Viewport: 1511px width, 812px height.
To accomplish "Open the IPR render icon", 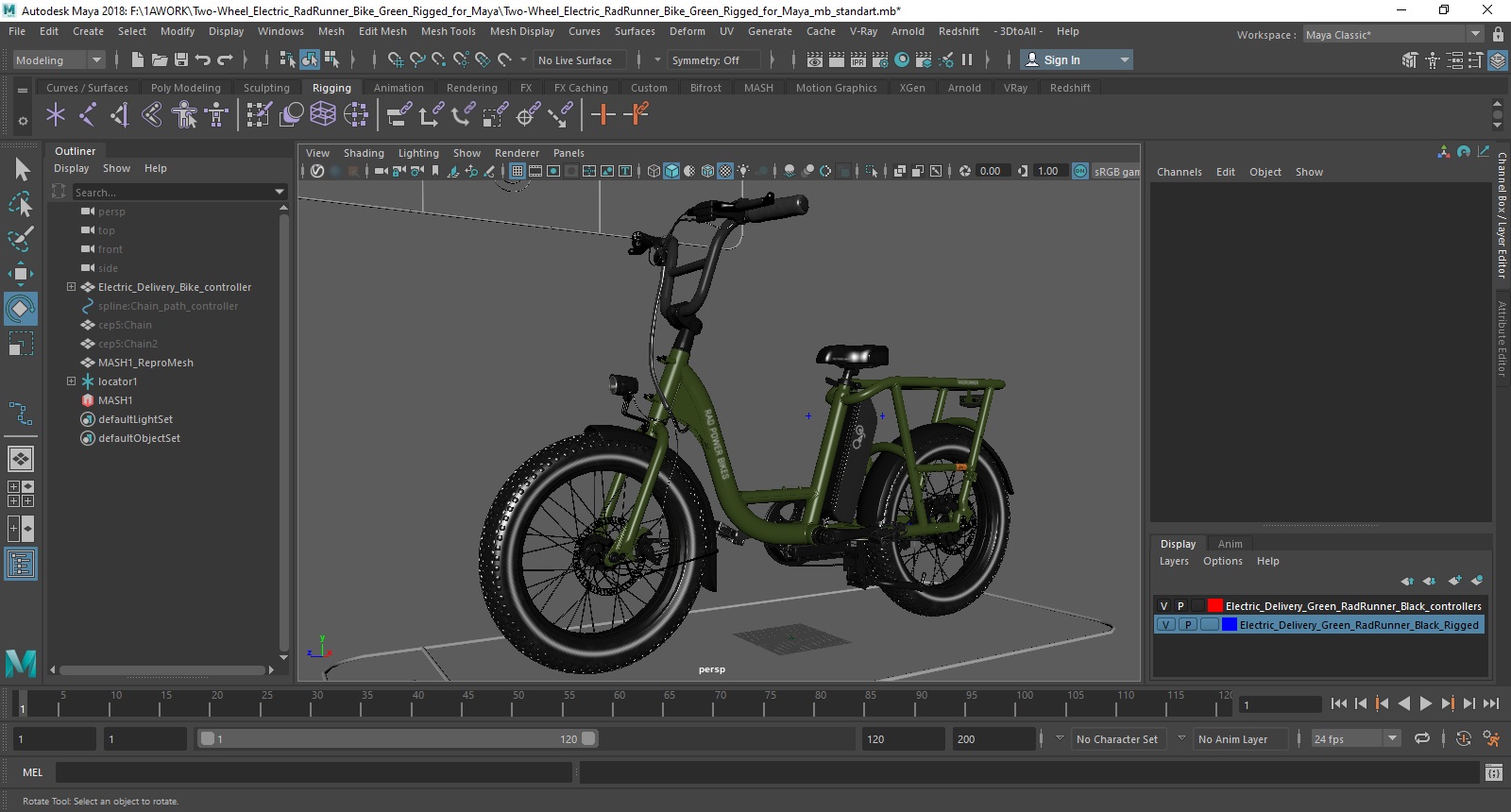I will [x=858, y=59].
